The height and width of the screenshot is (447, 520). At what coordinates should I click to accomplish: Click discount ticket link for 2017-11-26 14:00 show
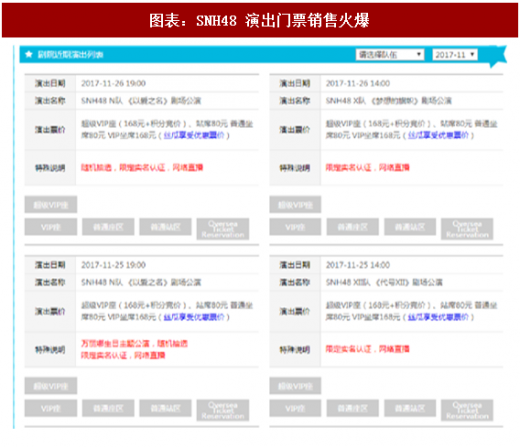(x=438, y=135)
